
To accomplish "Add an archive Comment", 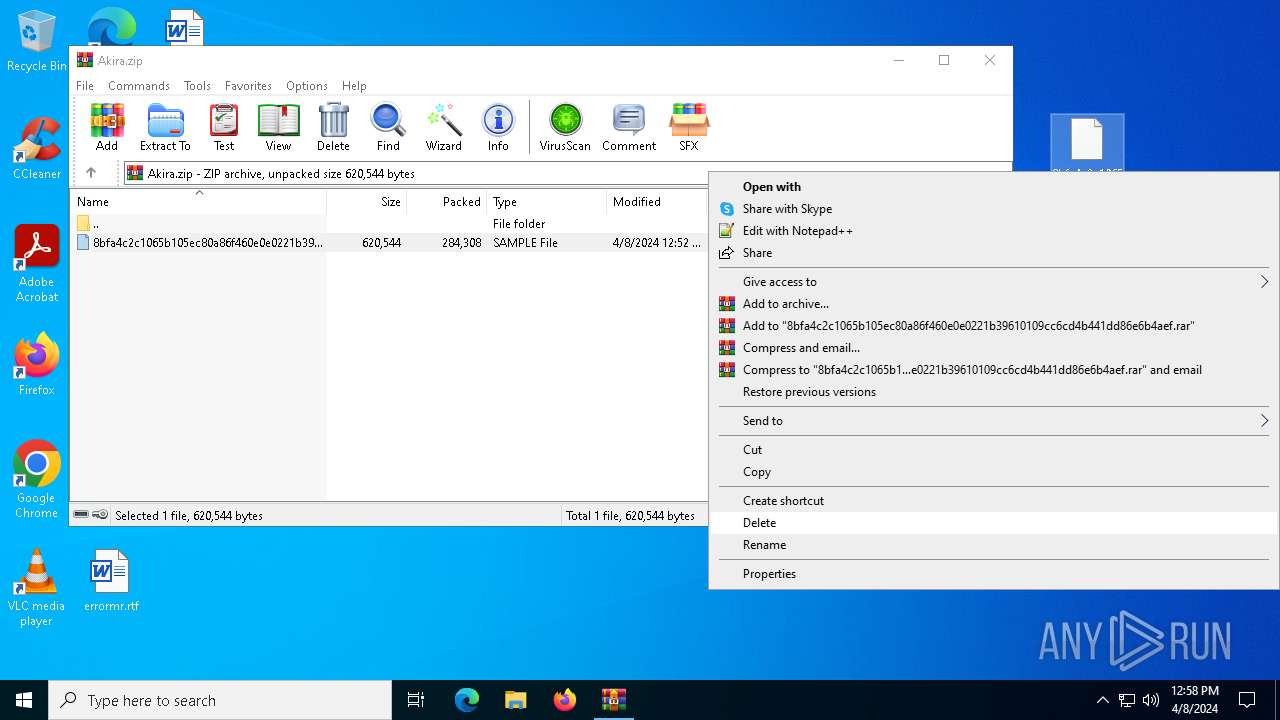I will point(629,127).
